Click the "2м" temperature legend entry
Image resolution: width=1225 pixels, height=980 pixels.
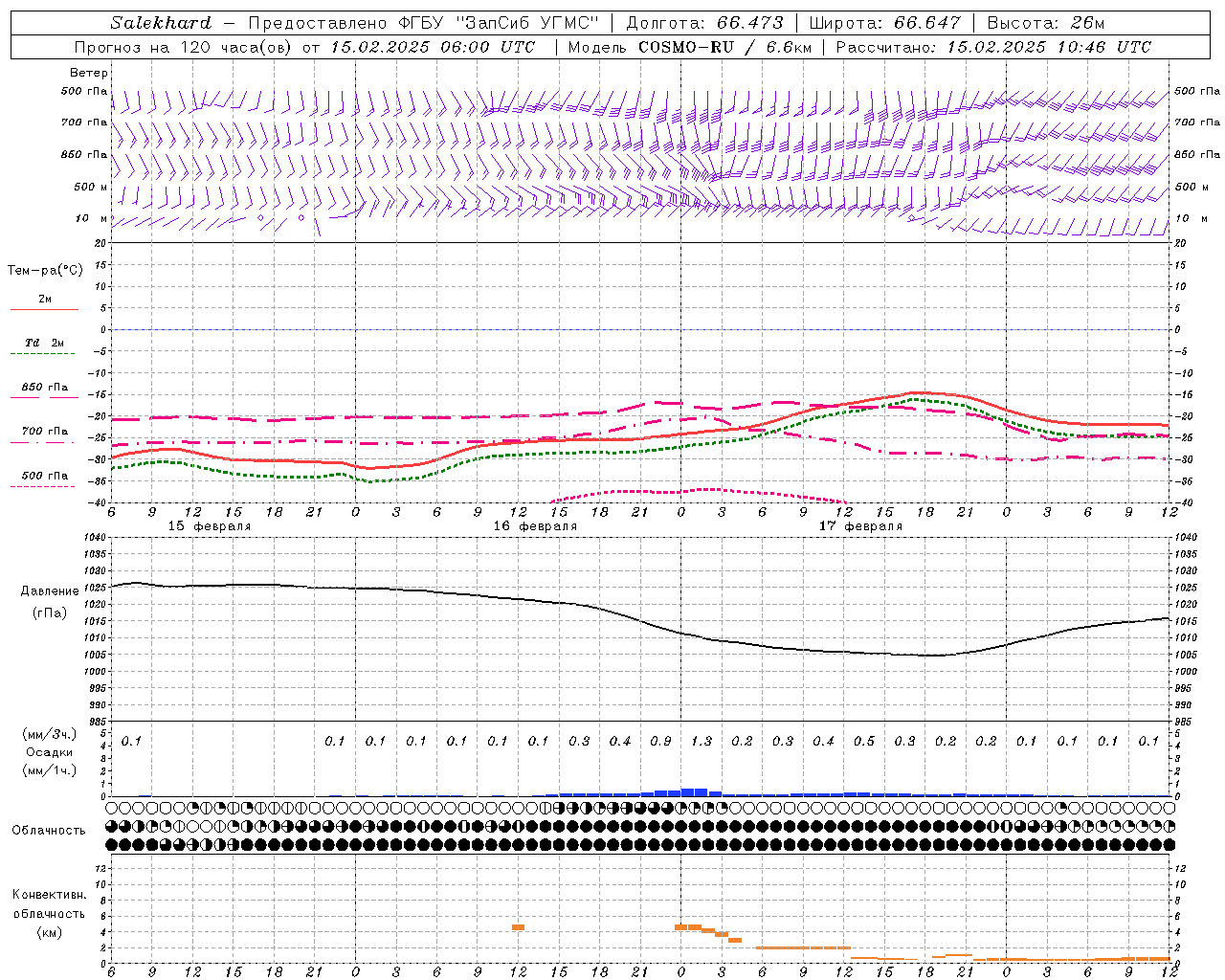pyautogui.click(x=45, y=300)
